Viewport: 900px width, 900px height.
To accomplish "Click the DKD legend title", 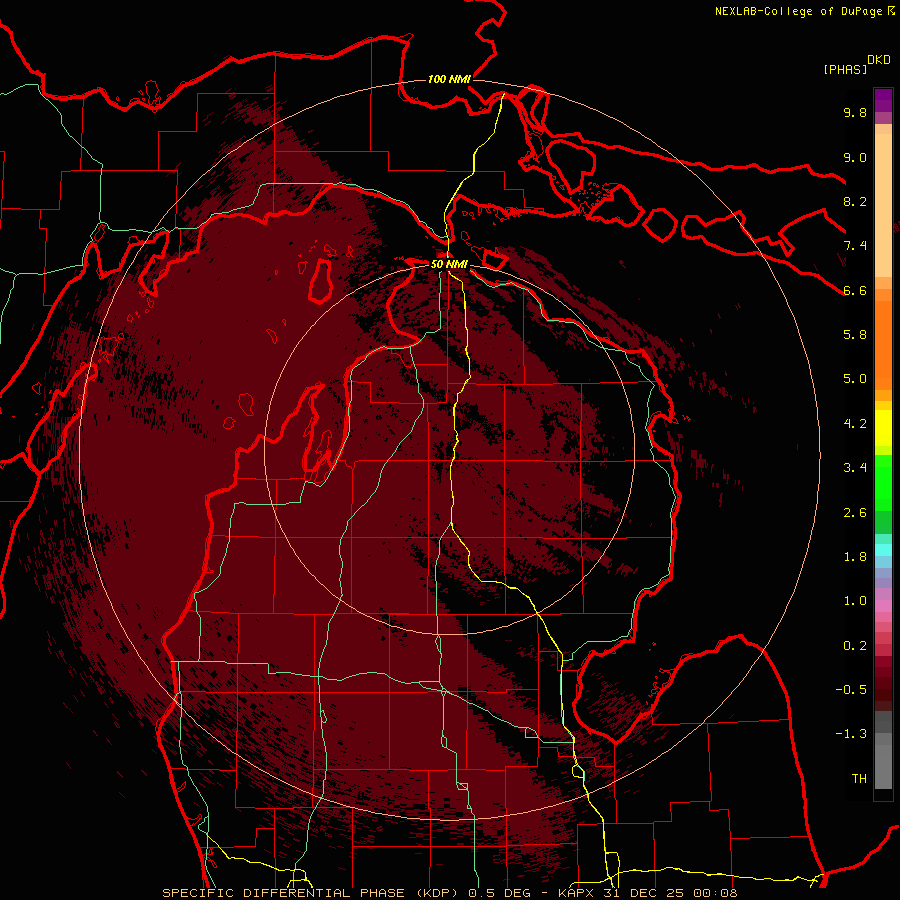I will click(879, 59).
